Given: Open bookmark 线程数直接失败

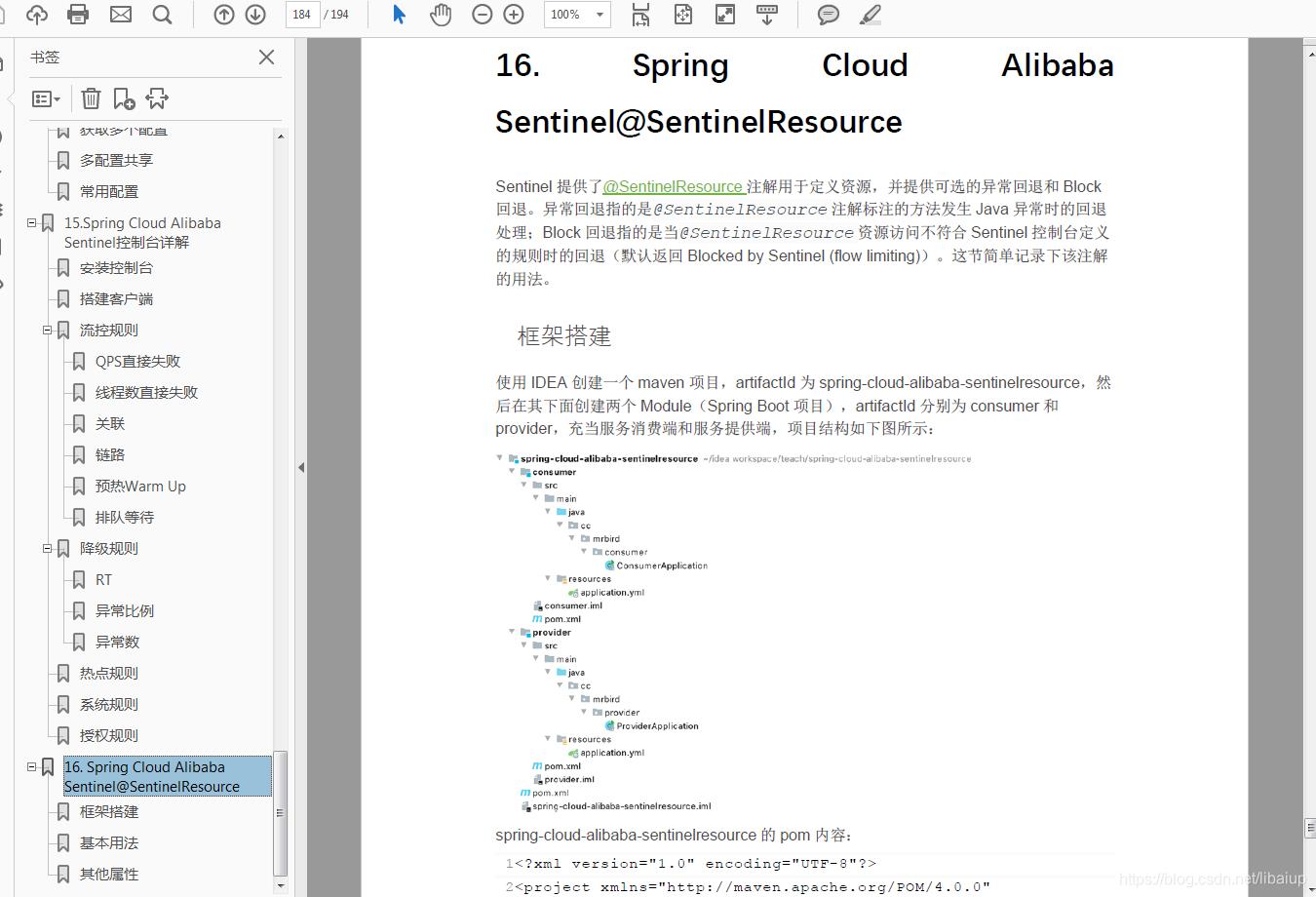Looking at the screenshot, I should point(146,393).
